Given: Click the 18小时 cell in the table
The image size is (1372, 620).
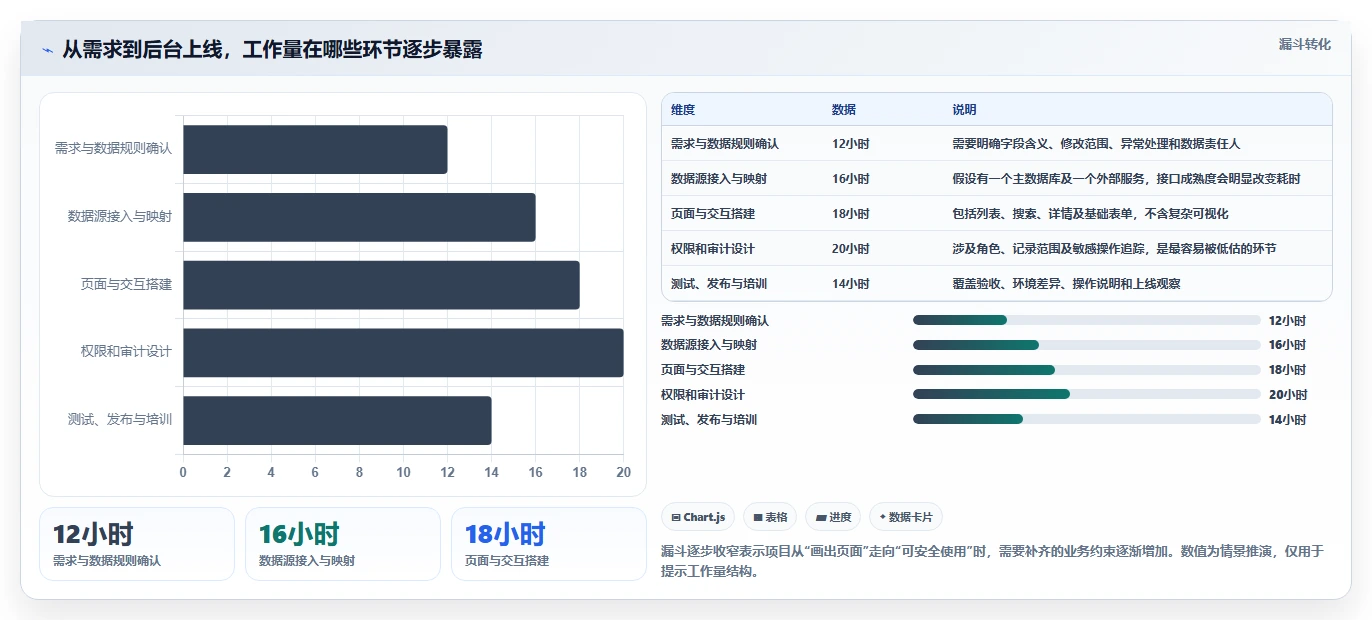Looking at the screenshot, I should tap(851, 214).
